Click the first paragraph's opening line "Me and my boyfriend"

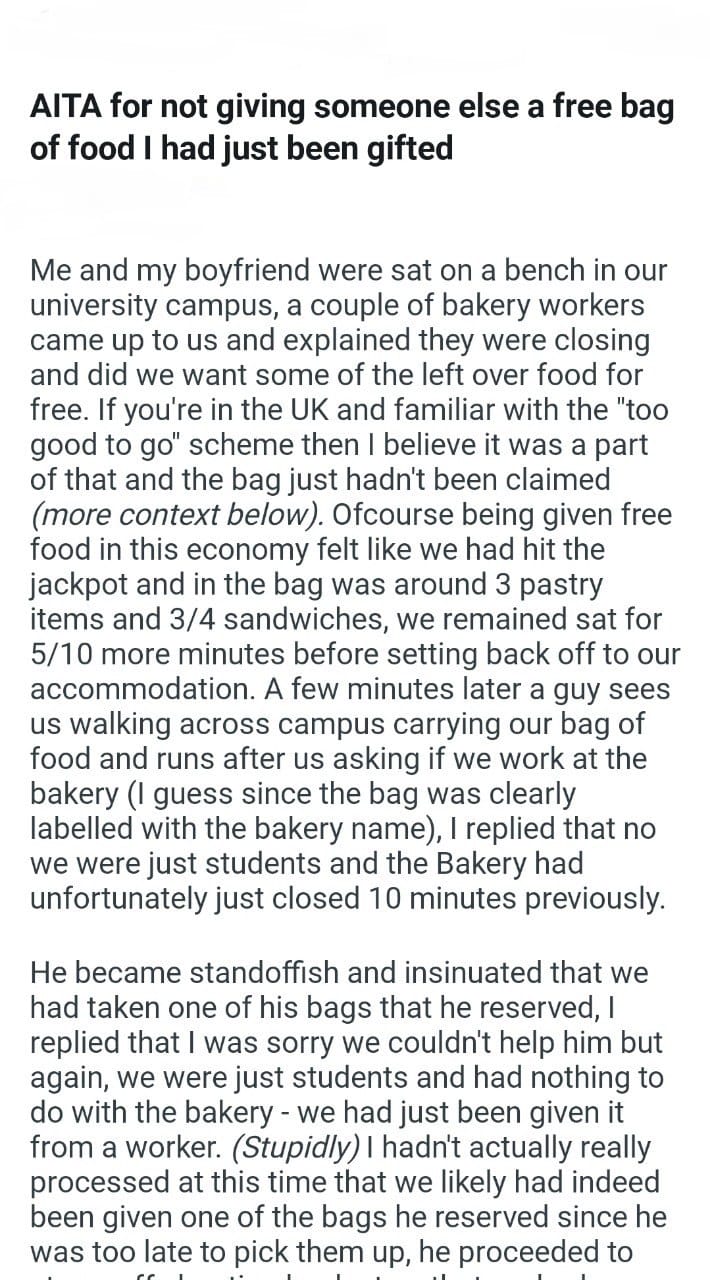coord(161,270)
